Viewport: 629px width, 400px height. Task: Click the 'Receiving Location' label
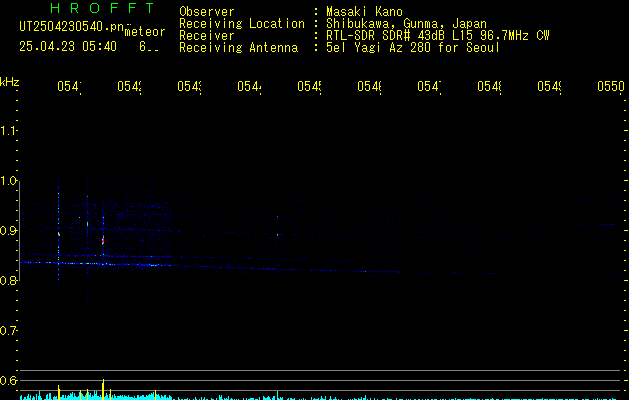click(242, 24)
